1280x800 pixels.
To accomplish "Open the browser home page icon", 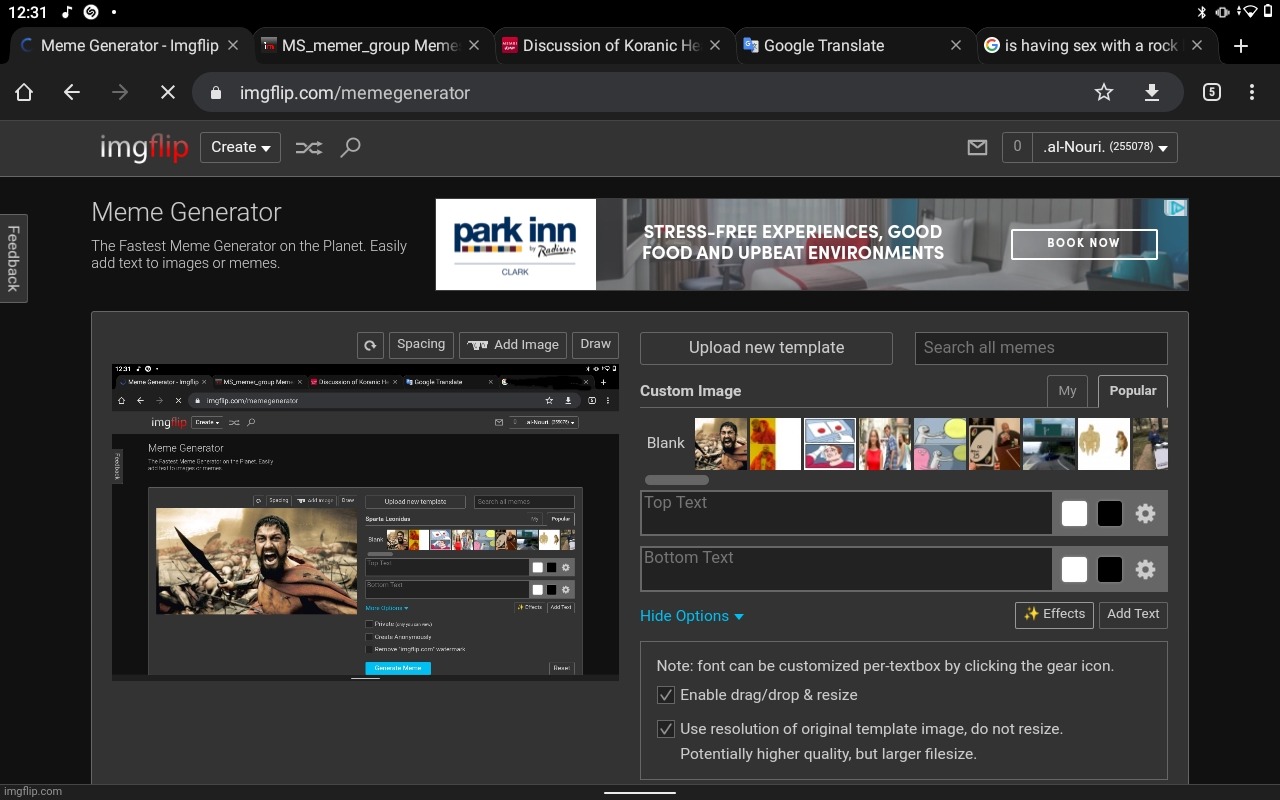I will click(24, 93).
